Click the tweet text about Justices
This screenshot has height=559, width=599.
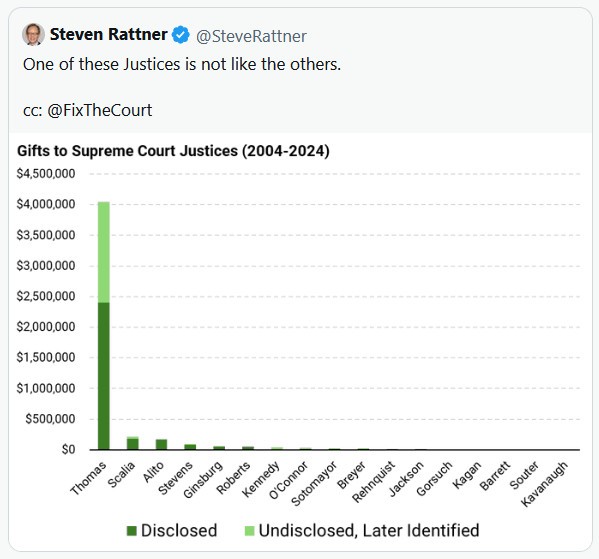181,64
